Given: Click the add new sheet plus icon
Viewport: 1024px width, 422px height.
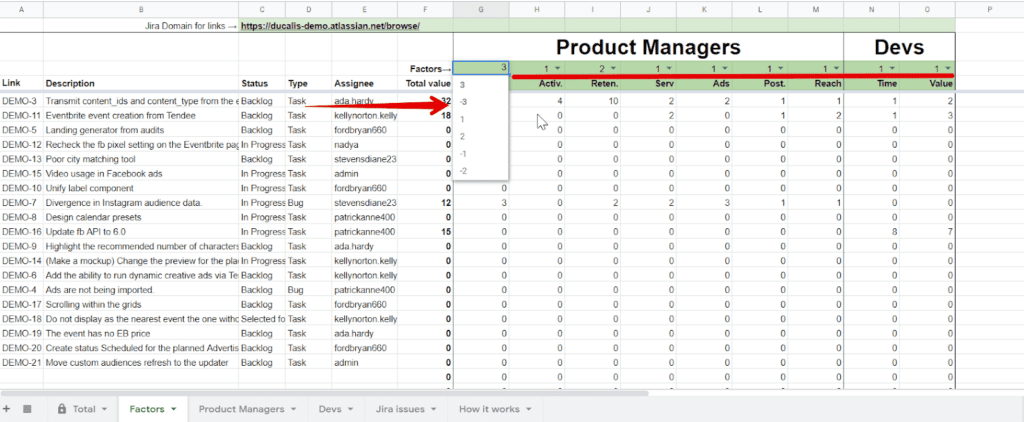Looking at the screenshot, I should coord(8,409).
